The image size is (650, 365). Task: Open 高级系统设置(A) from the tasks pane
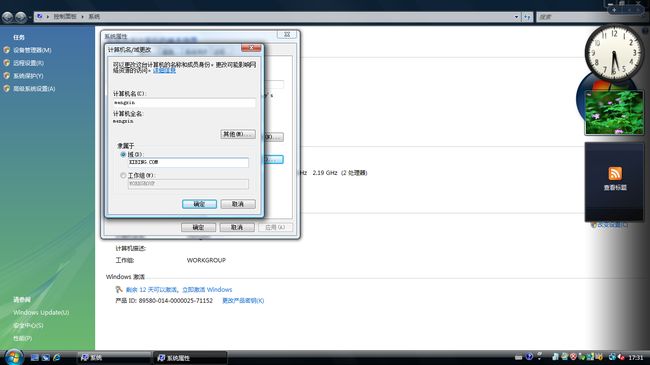34,89
